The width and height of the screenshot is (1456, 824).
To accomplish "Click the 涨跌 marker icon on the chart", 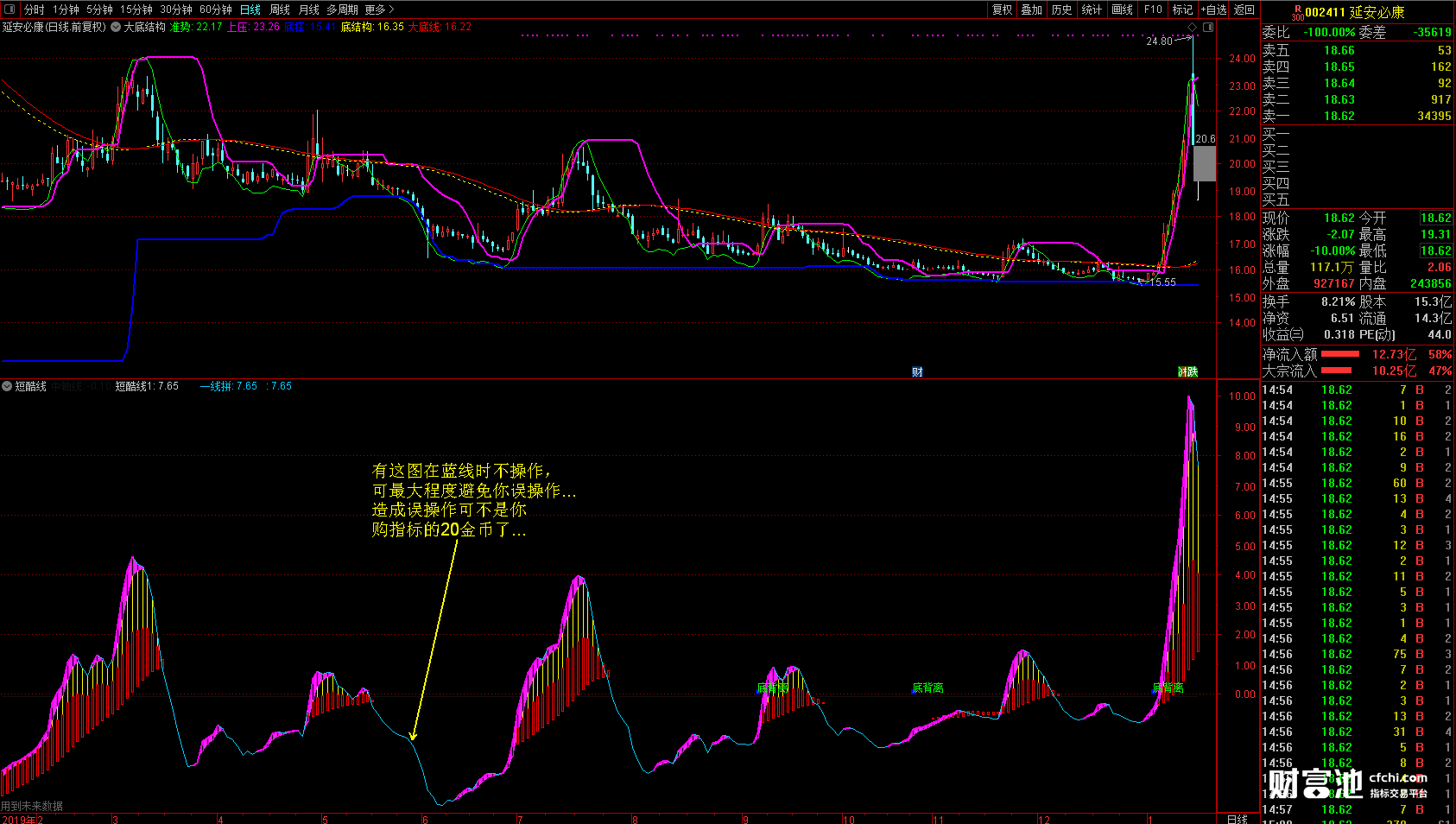I will [x=1188, y=372].
